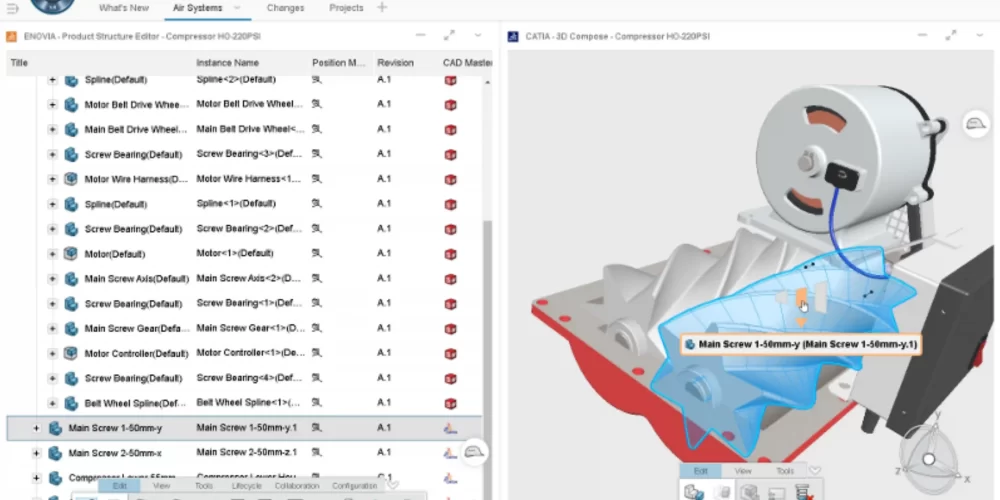Open the hamburger menu at top left

13,8
